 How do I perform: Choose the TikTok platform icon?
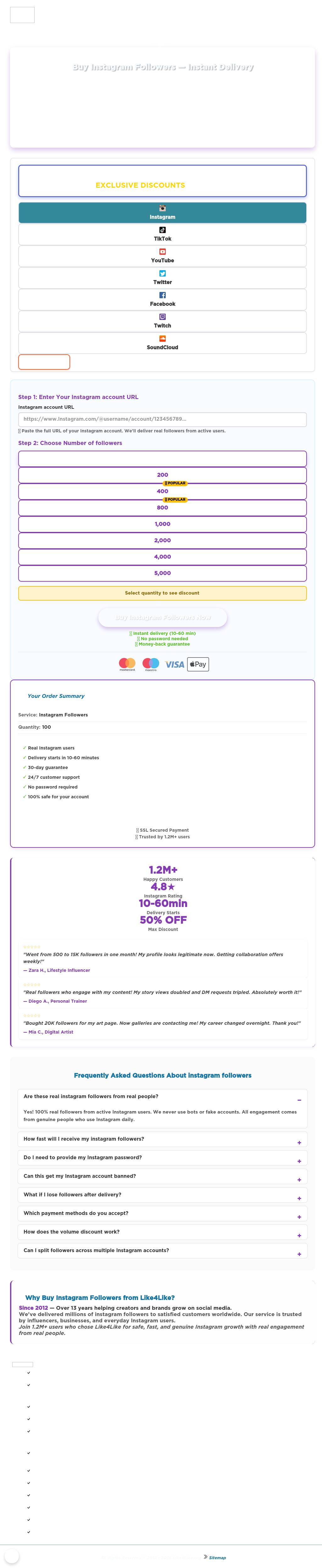tap(162, 230)
